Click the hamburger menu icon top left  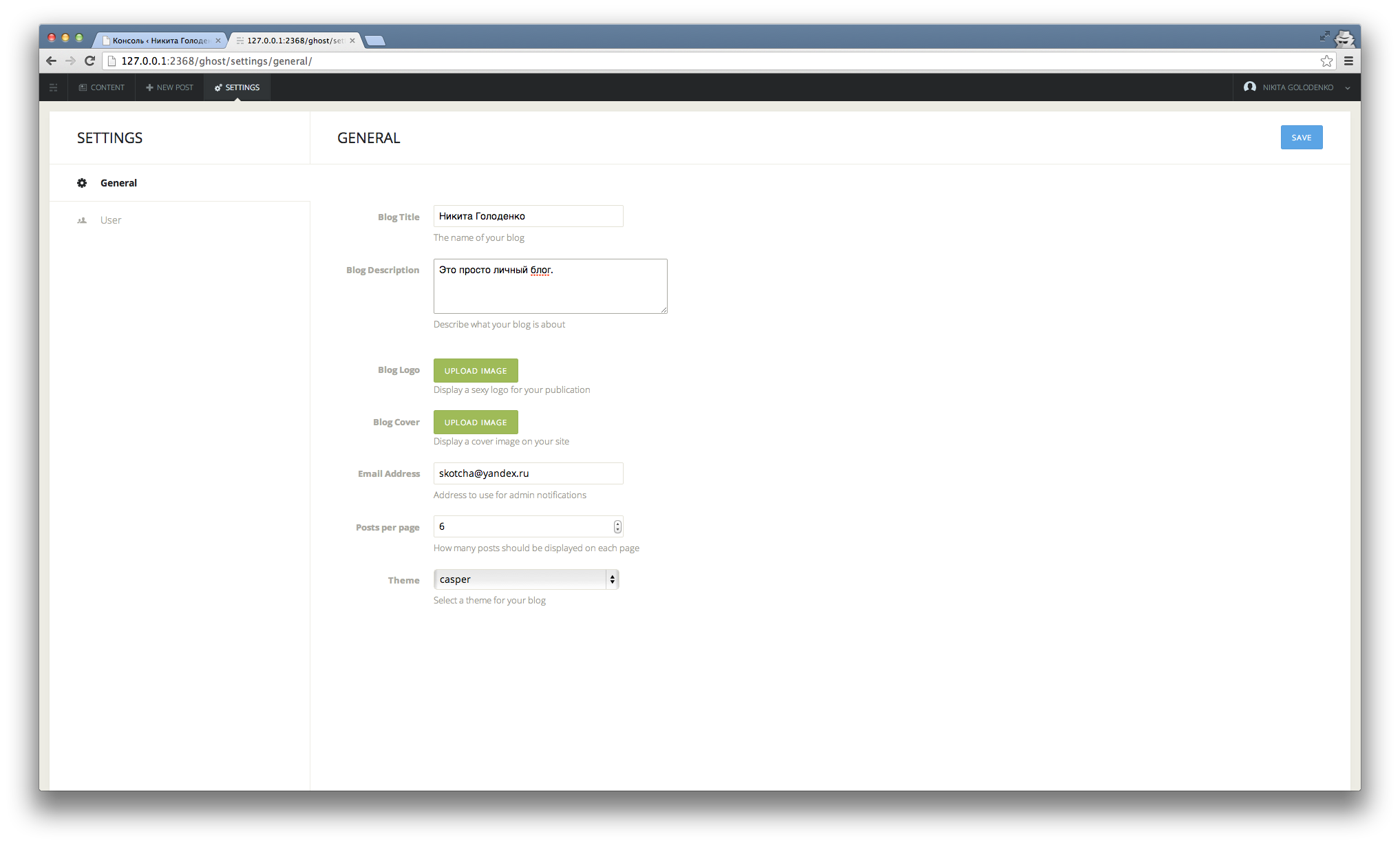tap(53, 87)
